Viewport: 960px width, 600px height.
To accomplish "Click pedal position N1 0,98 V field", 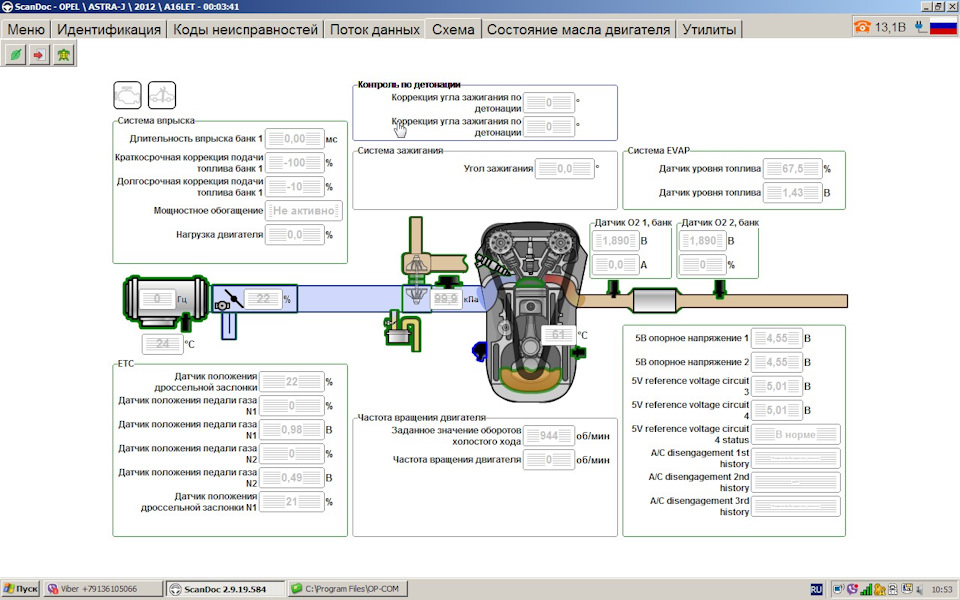I will point(291,430).
